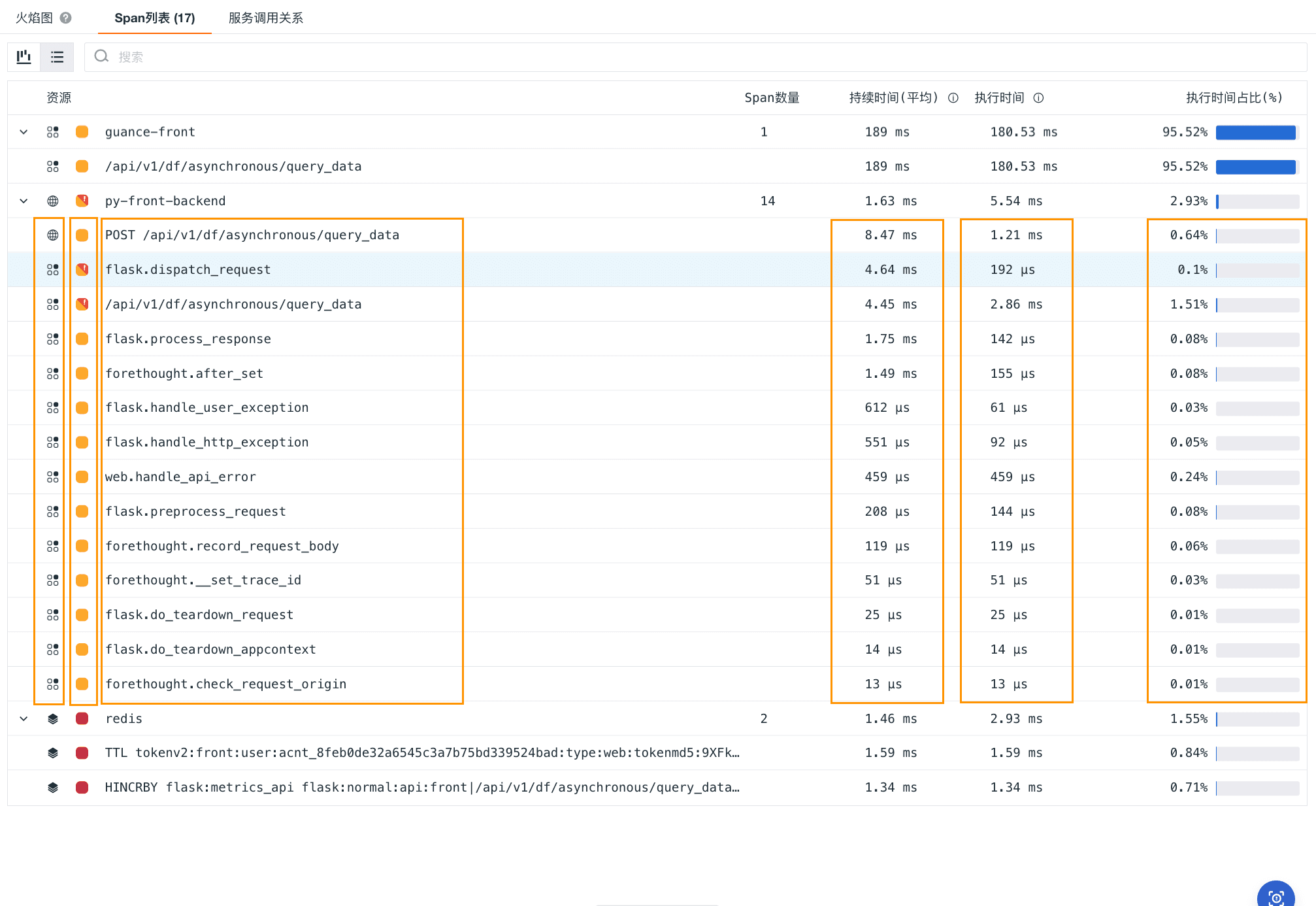Open the 服务调用关系 tab
Viewport: 1316px width, 906px height.
(x=266, y=18)
